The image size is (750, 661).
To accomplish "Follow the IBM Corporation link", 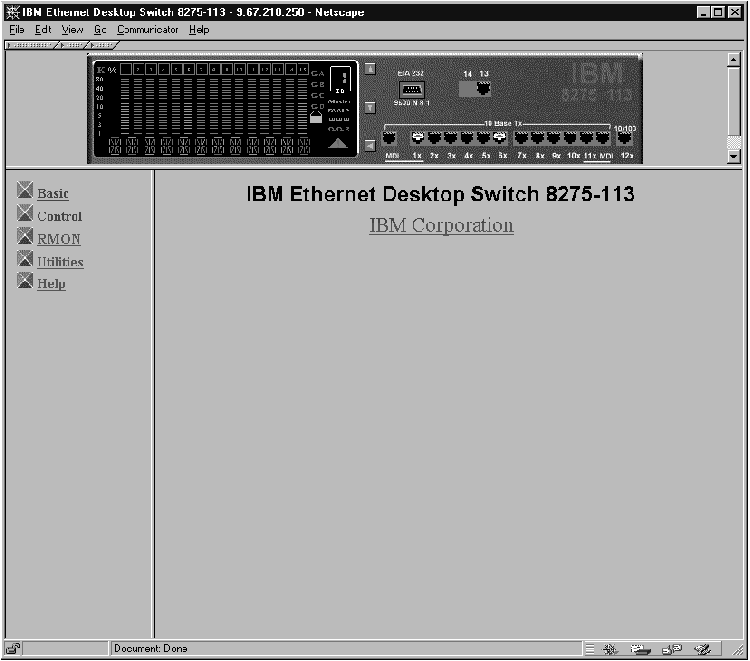I will click(x=441, y=225).
